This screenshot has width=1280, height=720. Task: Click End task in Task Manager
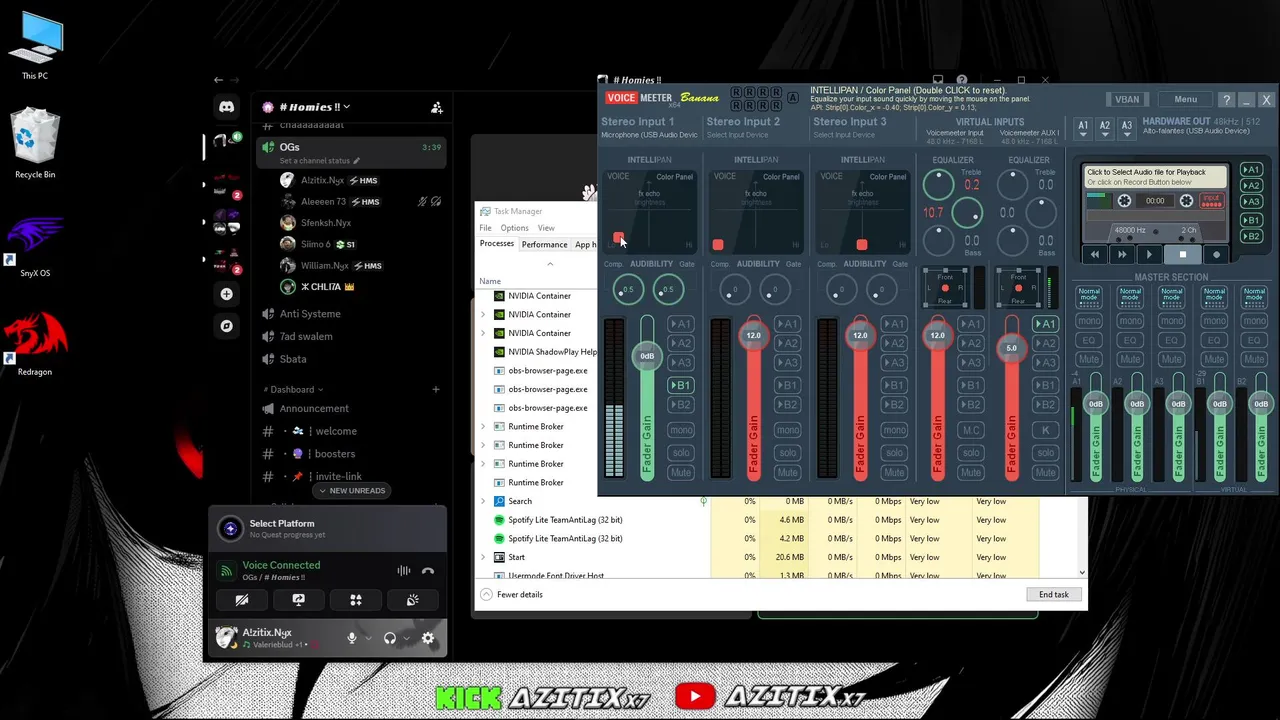tap(1053, 594)
